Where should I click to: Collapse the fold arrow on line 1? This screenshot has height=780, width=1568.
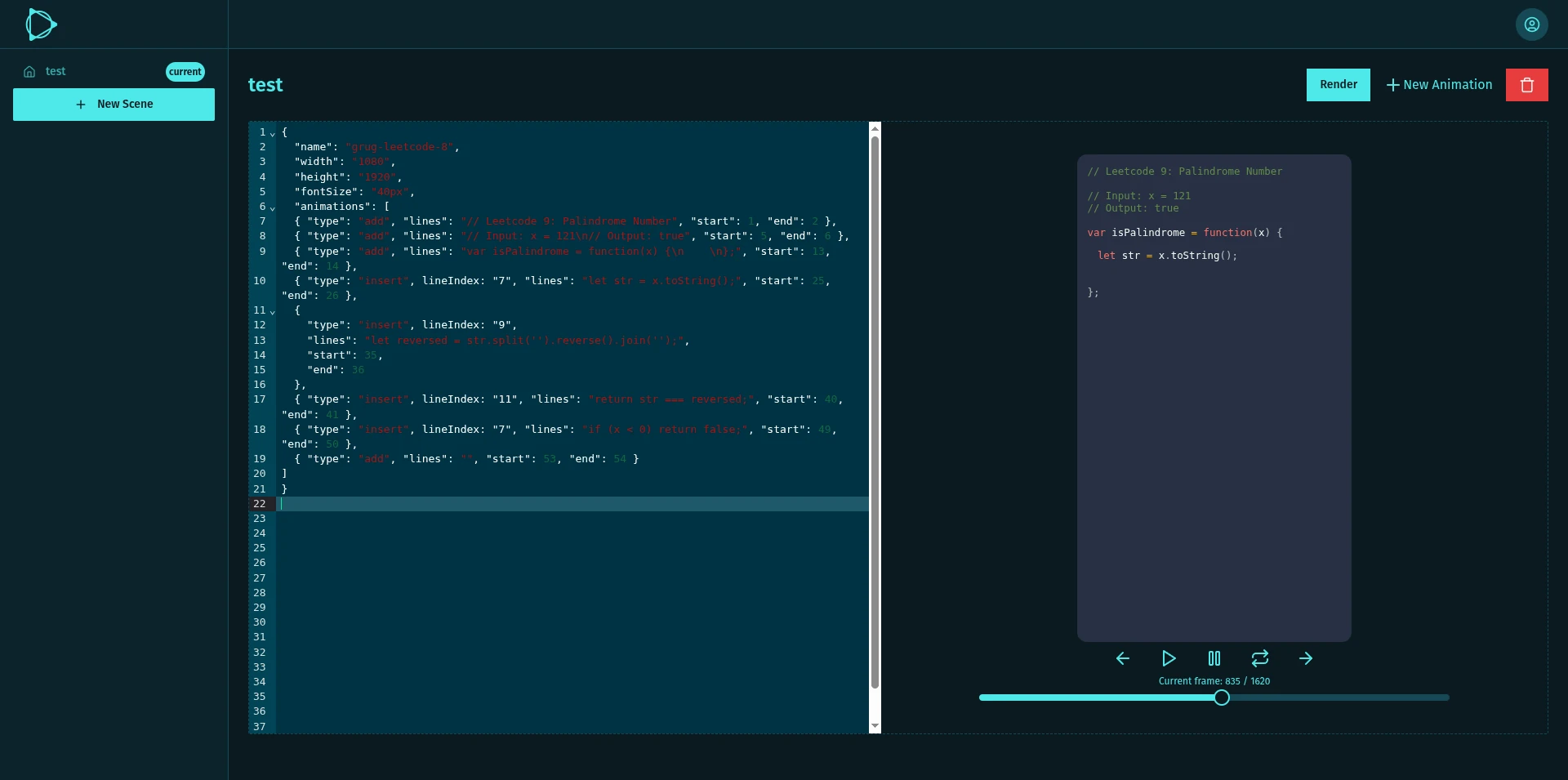point(273,133)
